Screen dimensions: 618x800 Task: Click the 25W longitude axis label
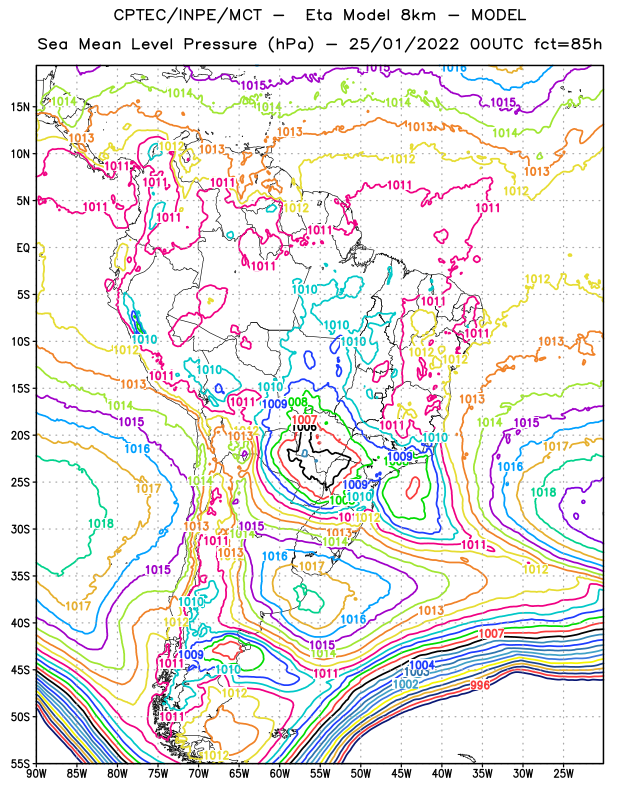click(563, 774)
